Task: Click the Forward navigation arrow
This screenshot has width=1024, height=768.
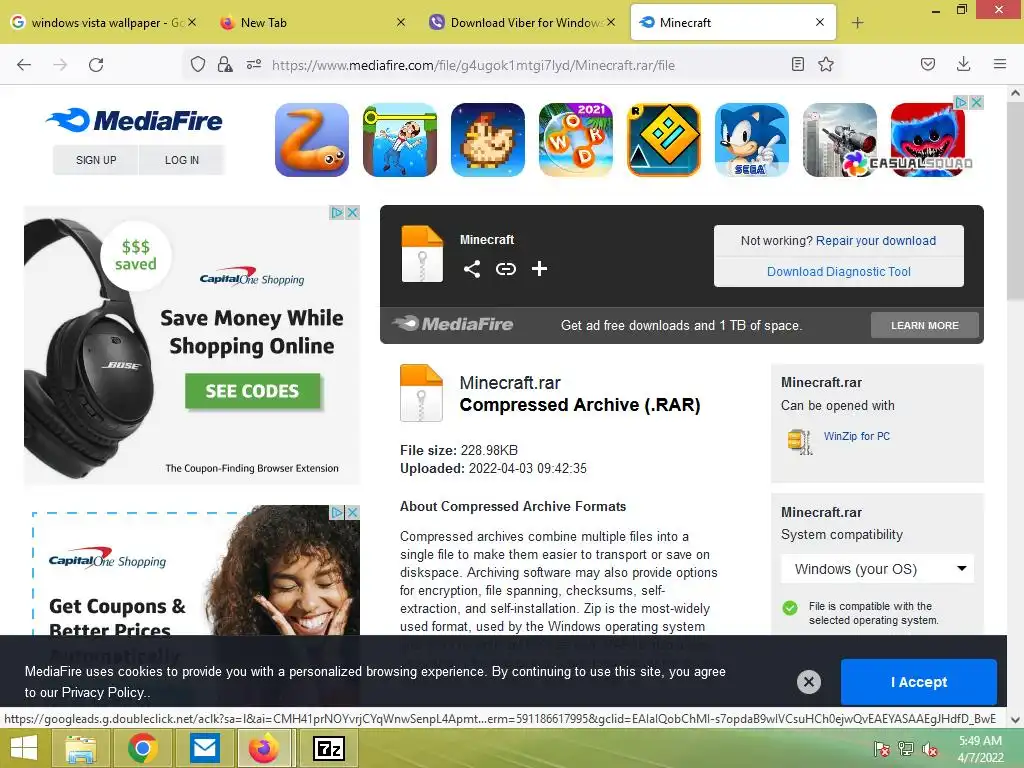Action: [x=60, y=65]
